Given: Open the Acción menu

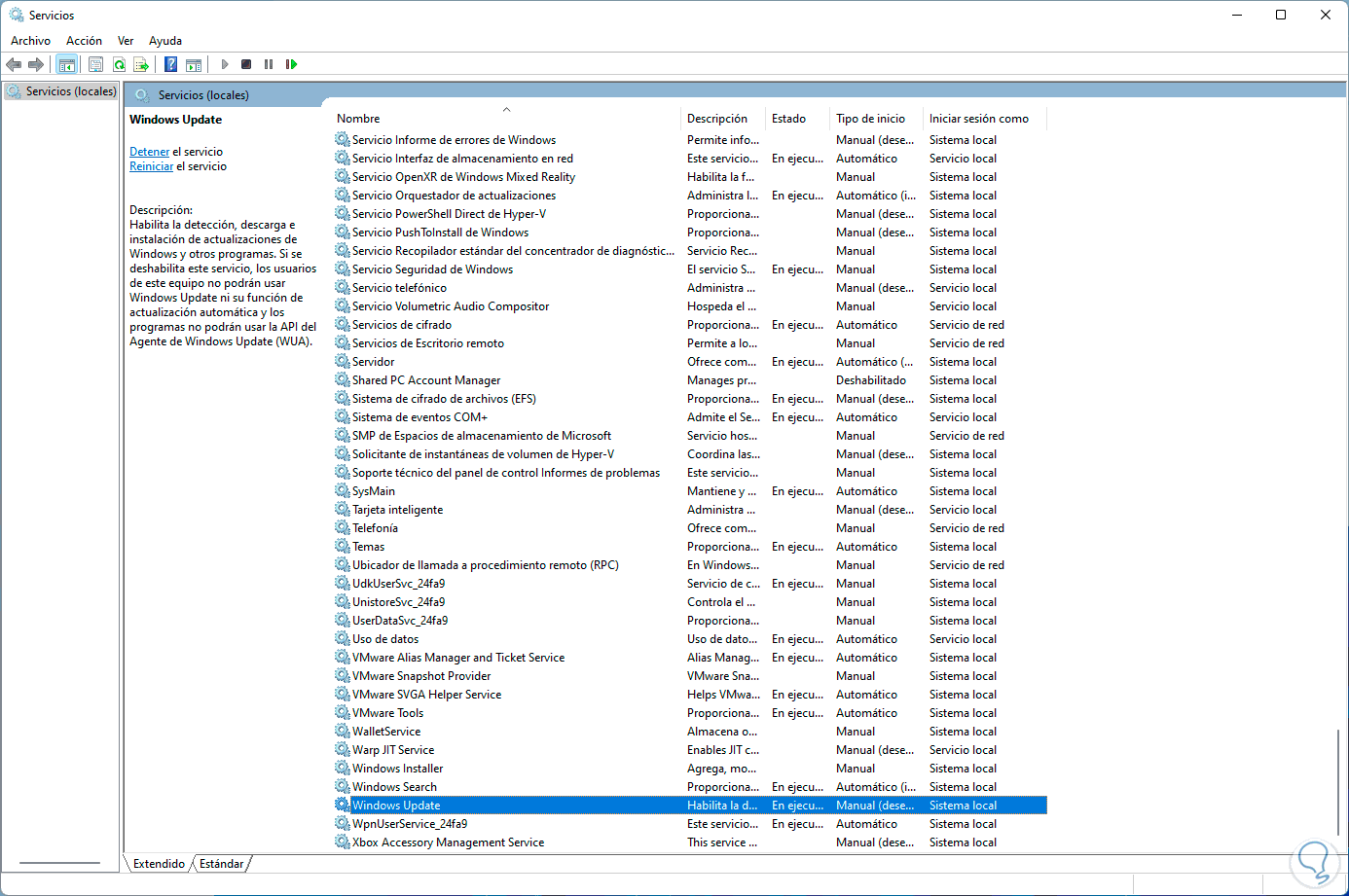Looking at the screenshot, I should [84, 41].
